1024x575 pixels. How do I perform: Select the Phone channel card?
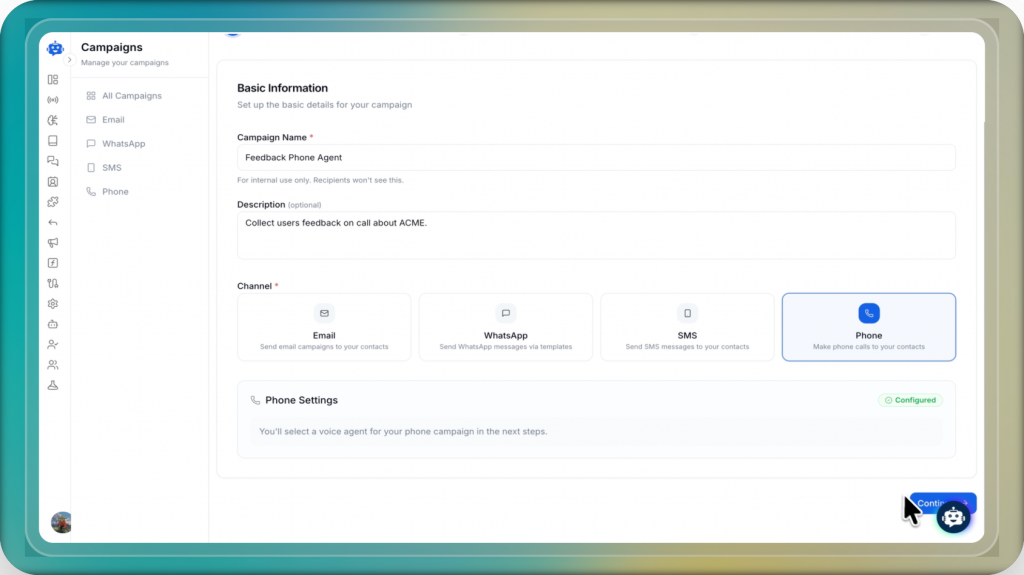click(x=868, y=326)
